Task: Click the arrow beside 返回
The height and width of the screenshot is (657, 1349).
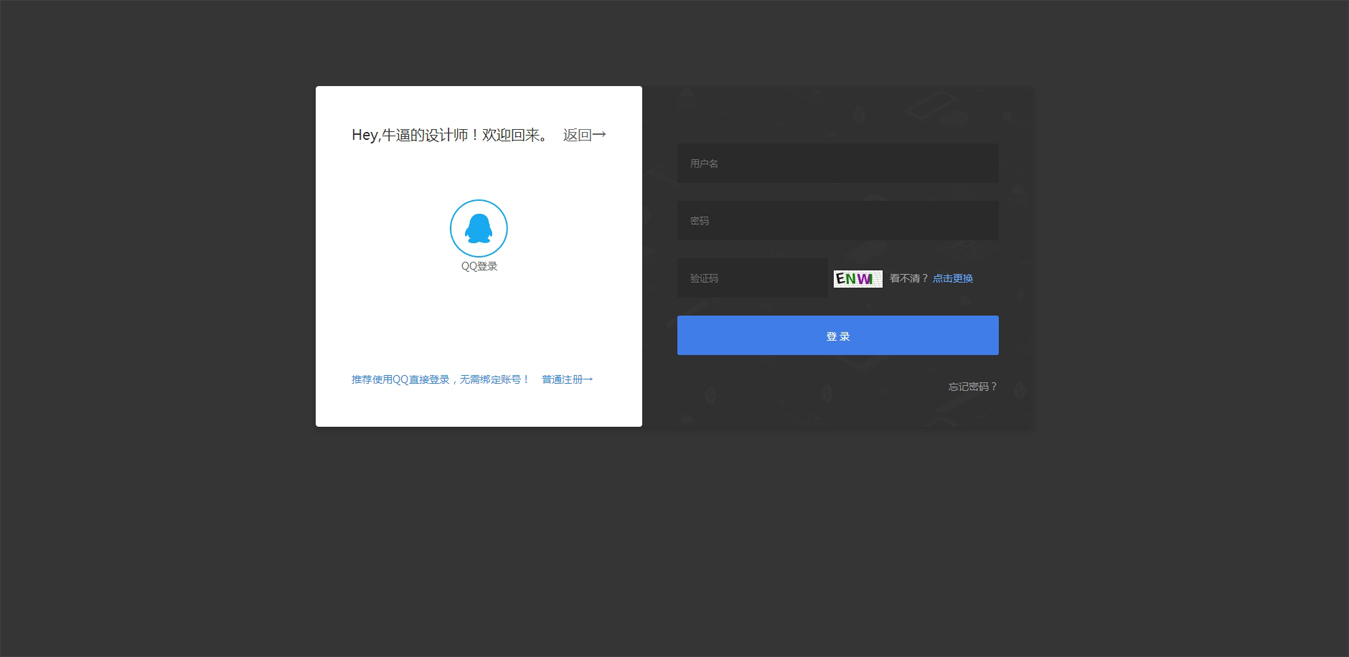Action: coord(600,135)
